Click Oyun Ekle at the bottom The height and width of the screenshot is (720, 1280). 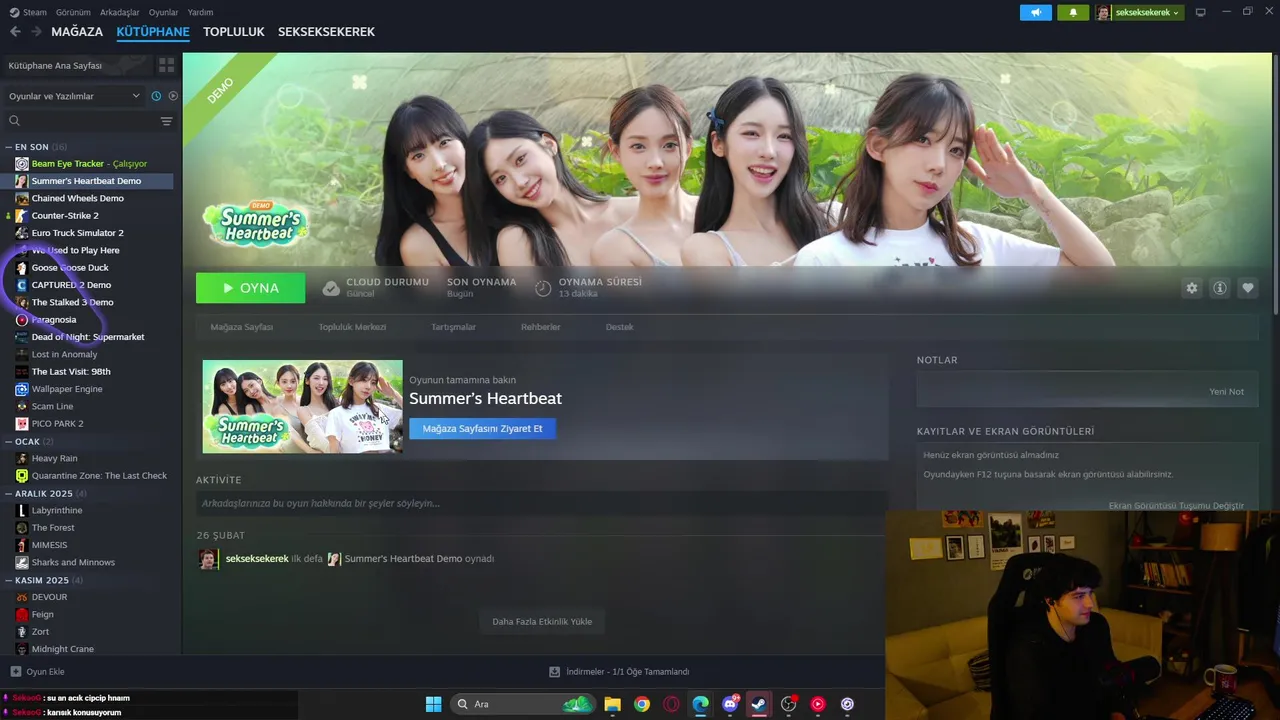pyautogui.click(x=37, y=672)
